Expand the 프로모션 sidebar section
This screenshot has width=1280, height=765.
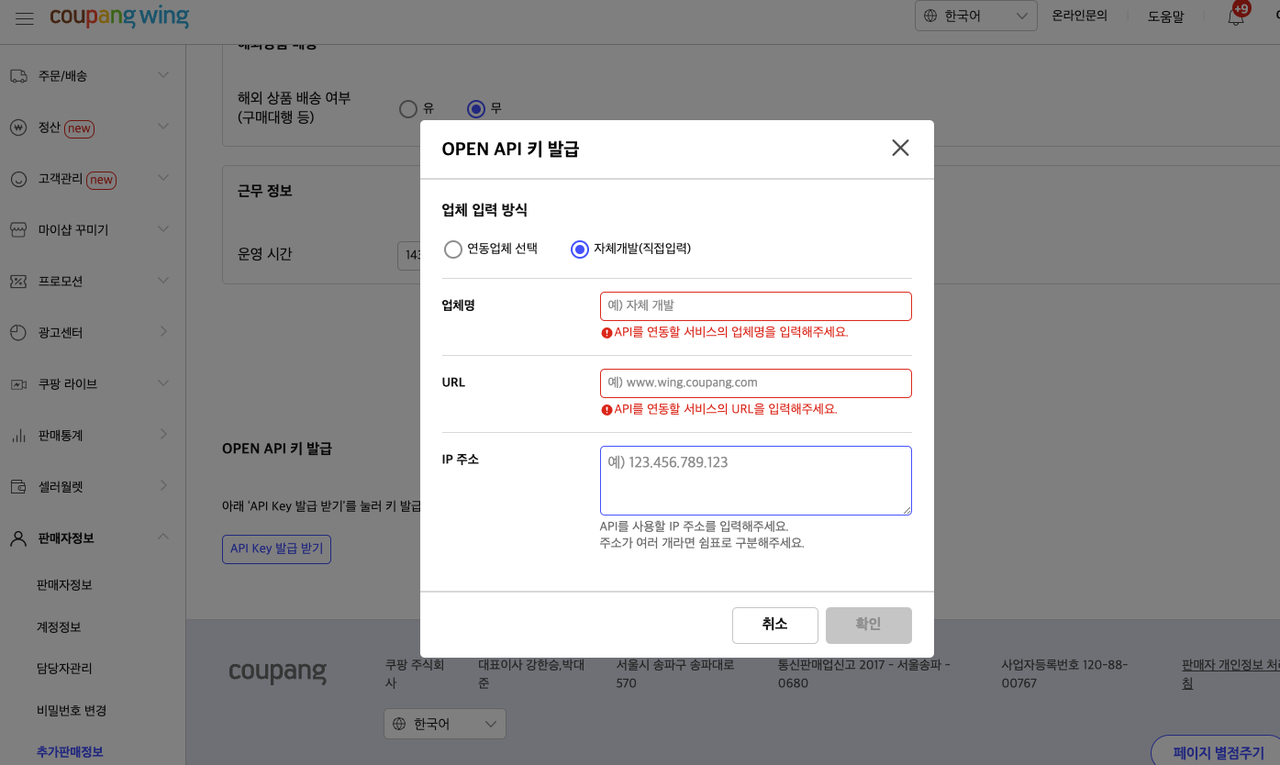point(163,281)
